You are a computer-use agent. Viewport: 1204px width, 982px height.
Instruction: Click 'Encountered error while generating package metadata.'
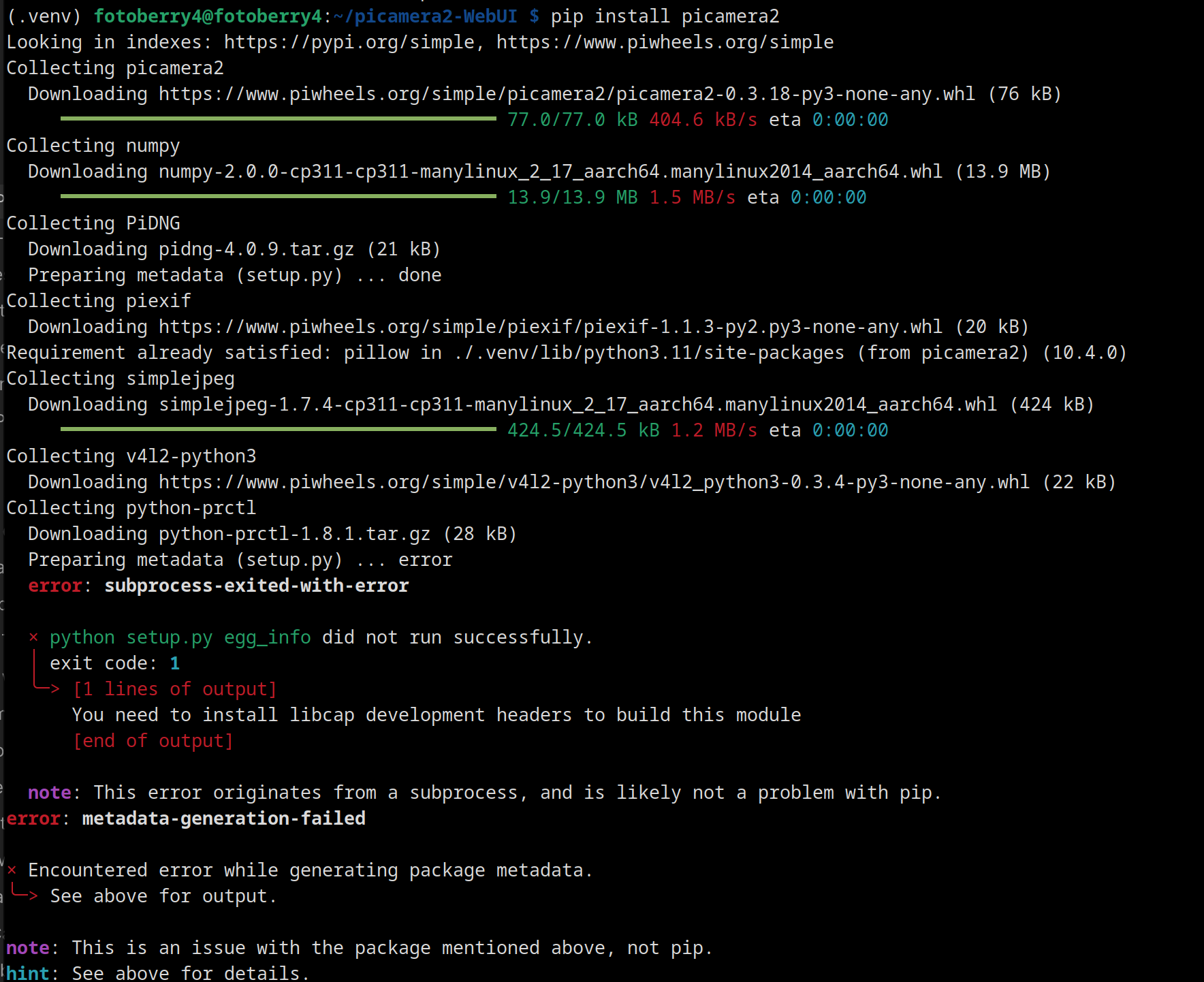(x=311, y=870)
